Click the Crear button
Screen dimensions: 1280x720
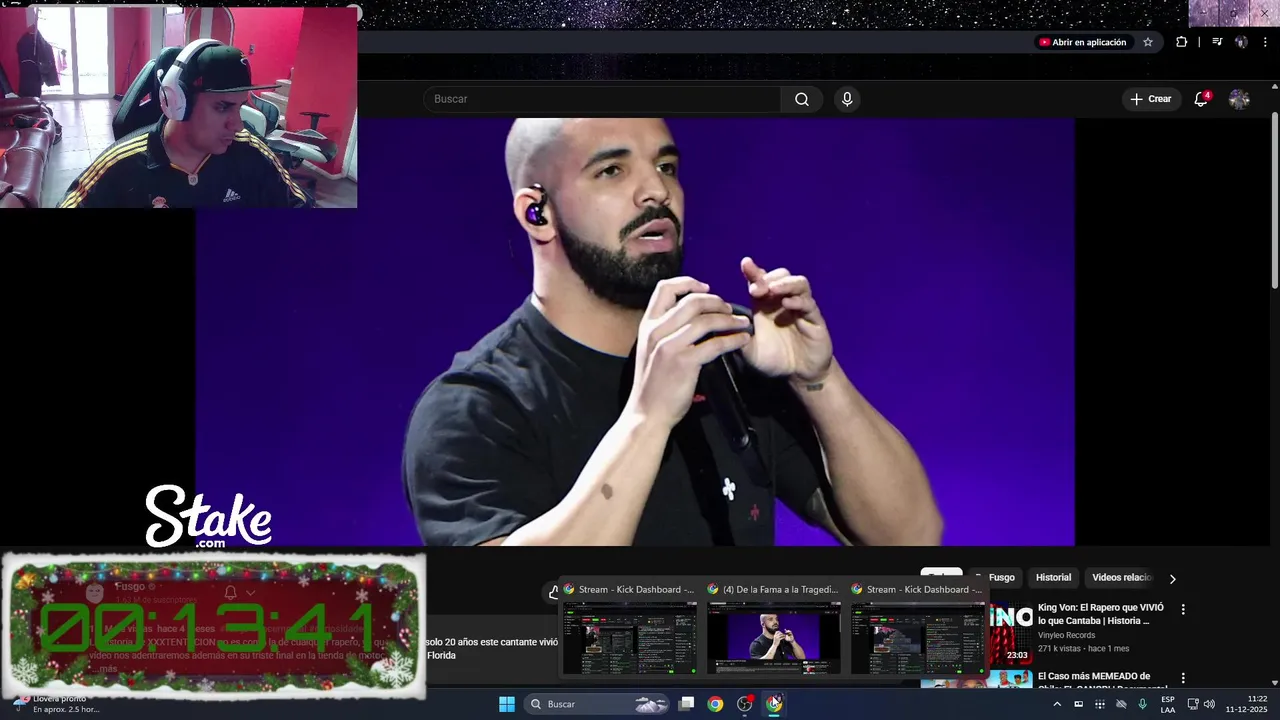click(x=1150, y=99)
